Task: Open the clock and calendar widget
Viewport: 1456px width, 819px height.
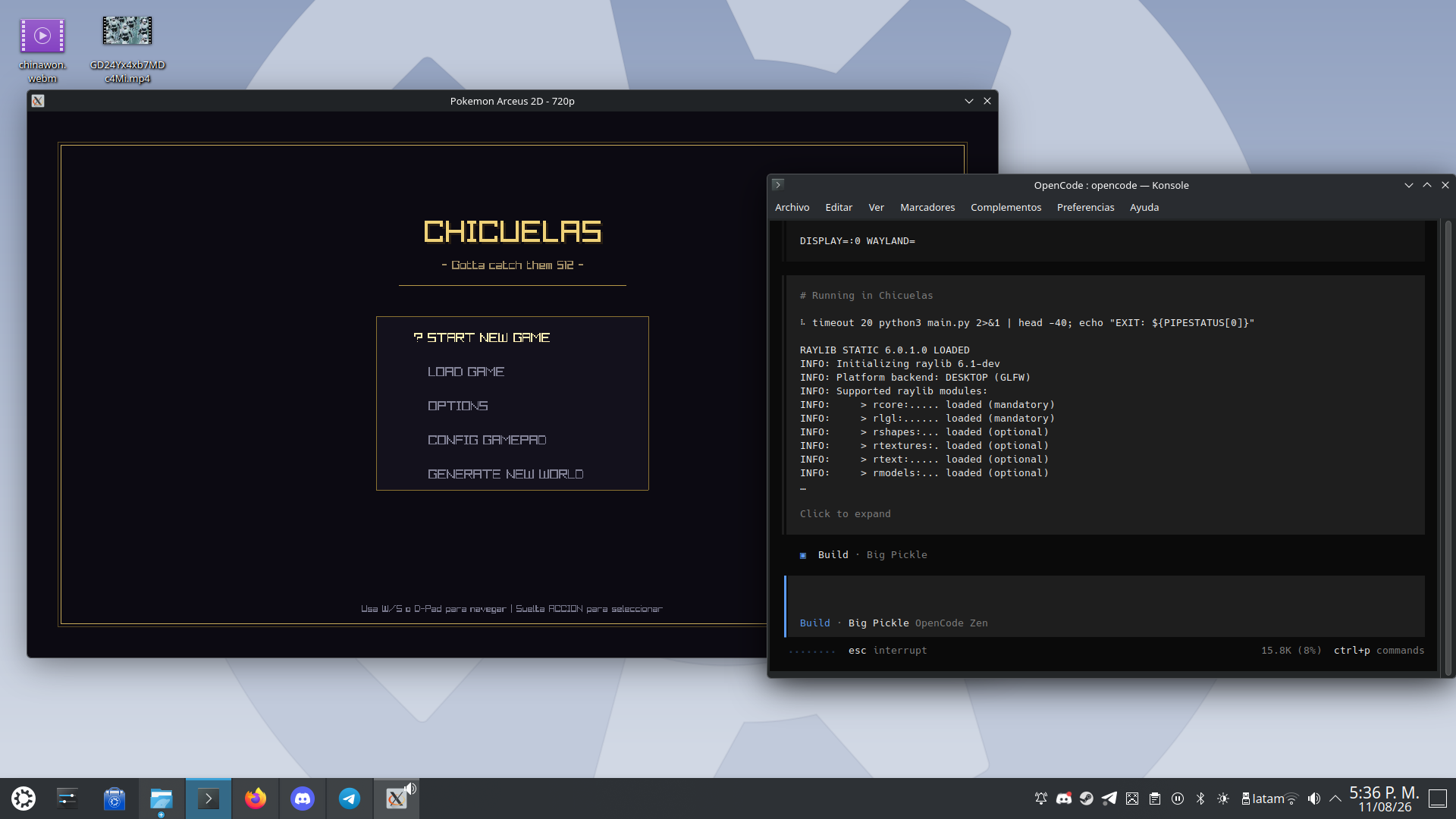Action: click(1384, 799)
